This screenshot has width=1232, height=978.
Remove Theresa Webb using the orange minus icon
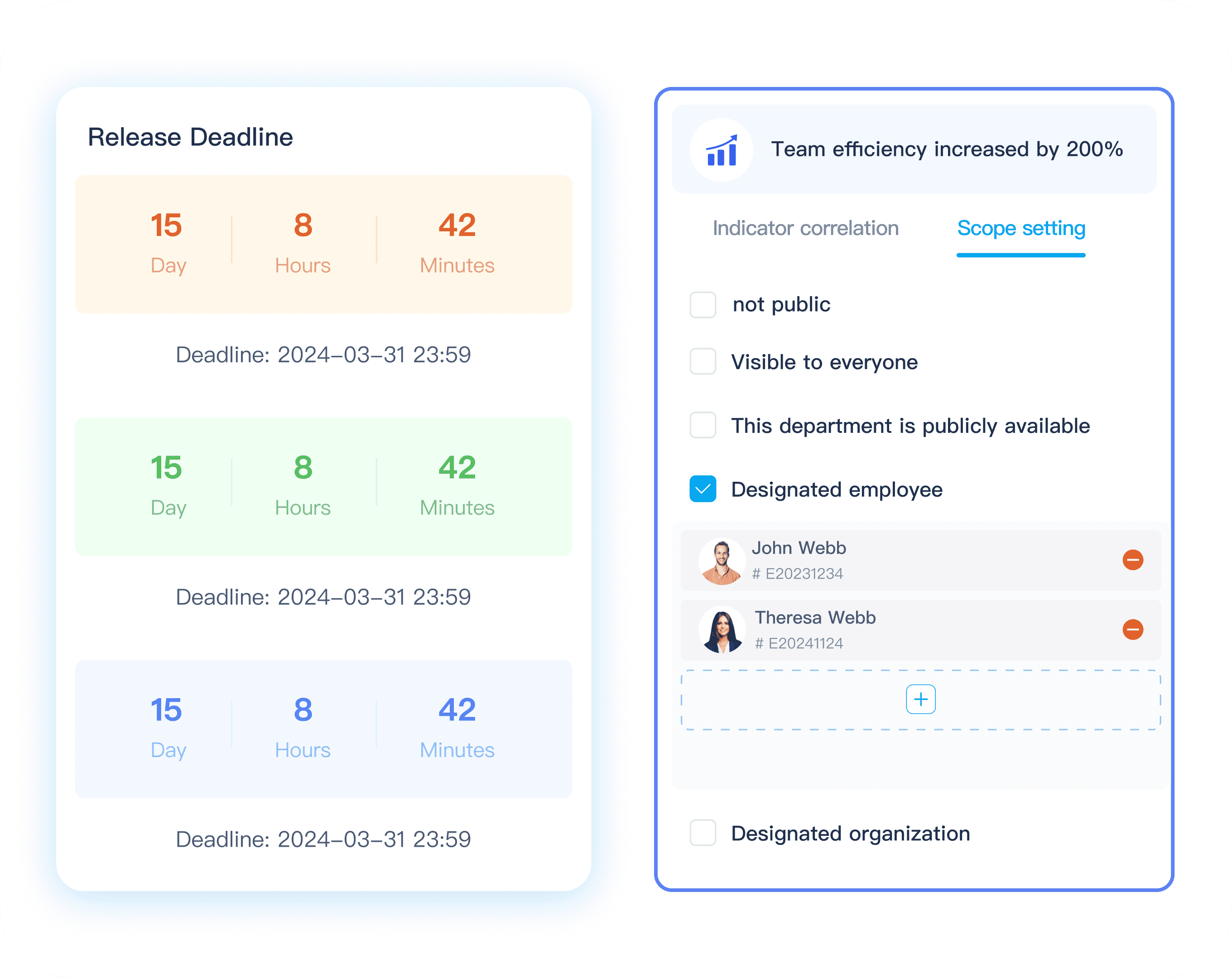pyautogui.click(x=1134, y=630)
